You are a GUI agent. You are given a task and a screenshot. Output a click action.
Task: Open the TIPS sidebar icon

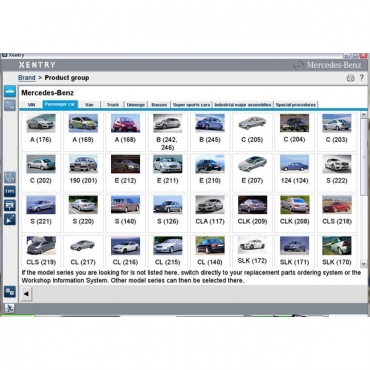[10, 191]
